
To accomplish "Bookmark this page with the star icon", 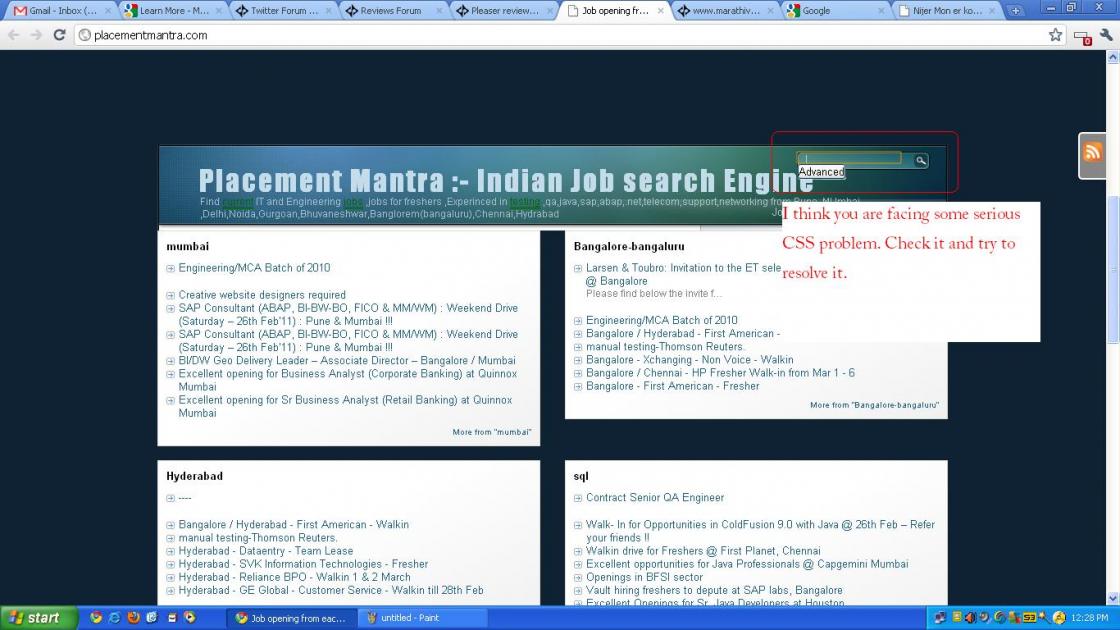I will pyautogui.click(x=1055, y=35).
